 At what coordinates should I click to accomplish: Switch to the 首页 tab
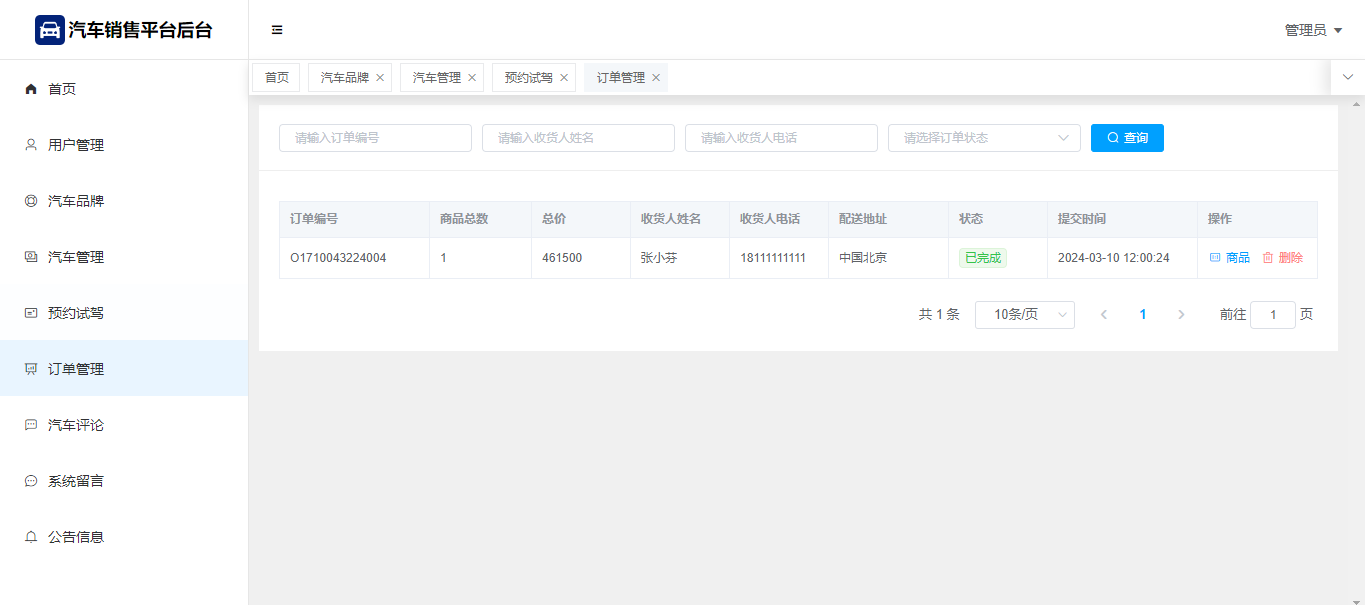click(276, 78)
